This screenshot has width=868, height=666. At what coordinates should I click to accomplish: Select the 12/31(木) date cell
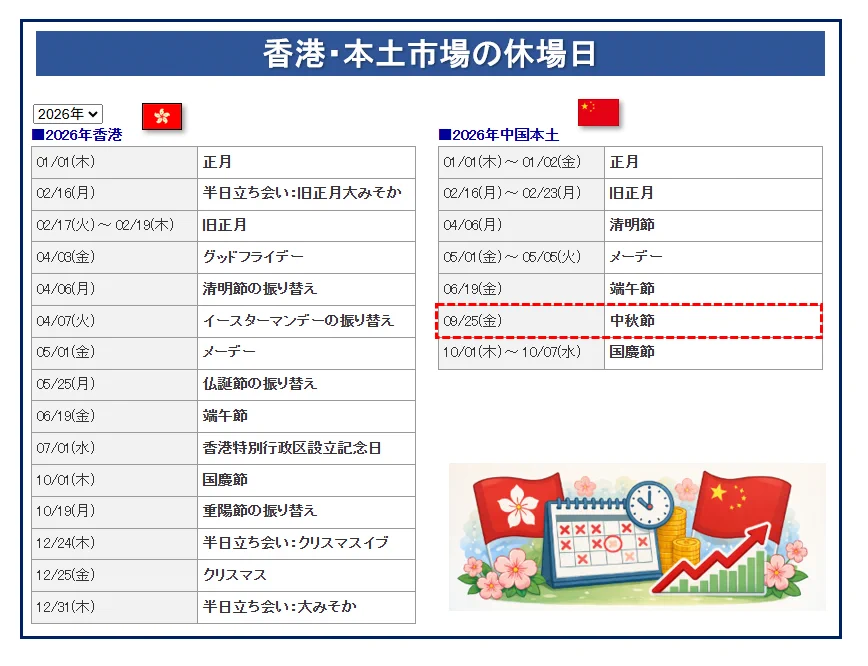(115, 607)
